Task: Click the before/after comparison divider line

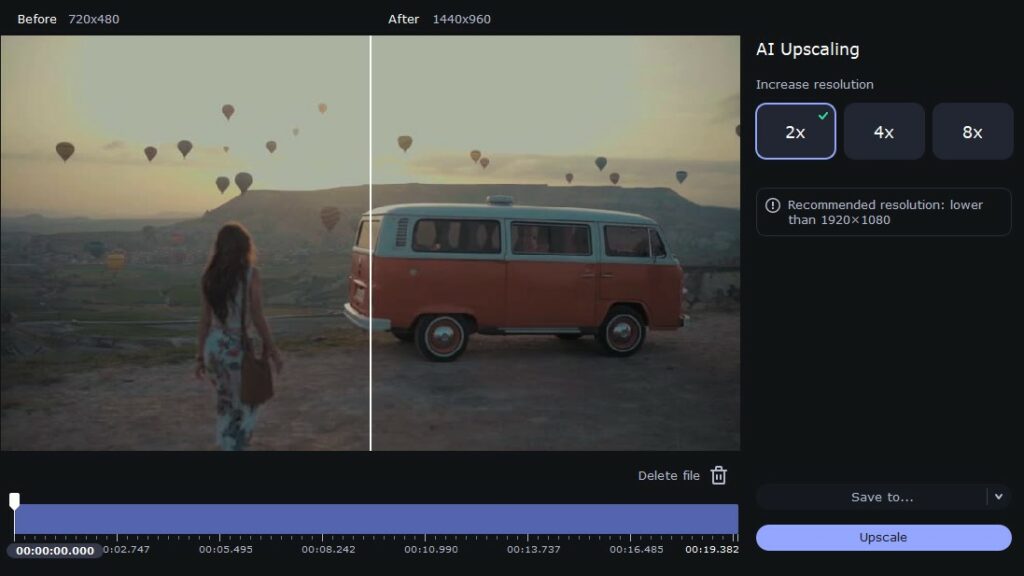Action: point(370,300)
